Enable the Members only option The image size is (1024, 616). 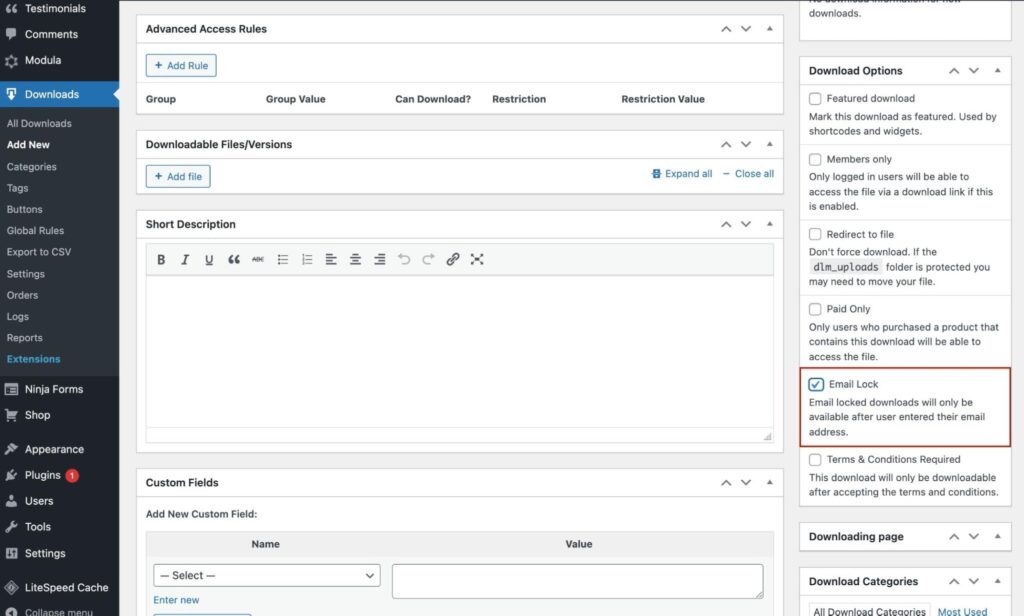816,159
